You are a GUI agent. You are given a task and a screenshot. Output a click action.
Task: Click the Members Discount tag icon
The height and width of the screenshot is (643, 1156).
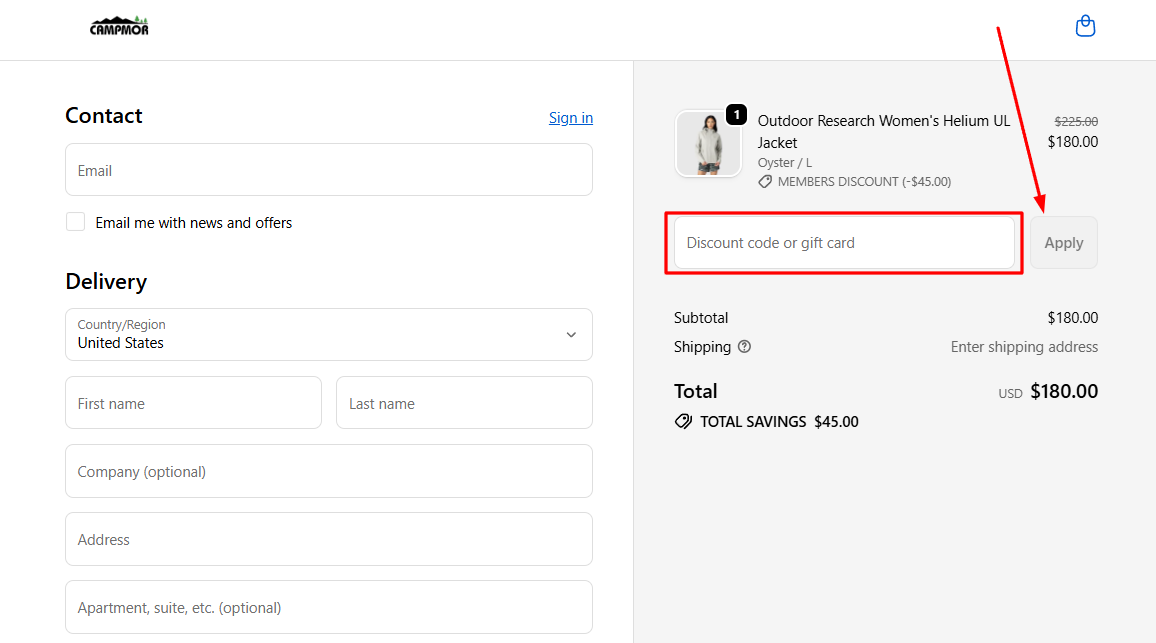(765, 181)
